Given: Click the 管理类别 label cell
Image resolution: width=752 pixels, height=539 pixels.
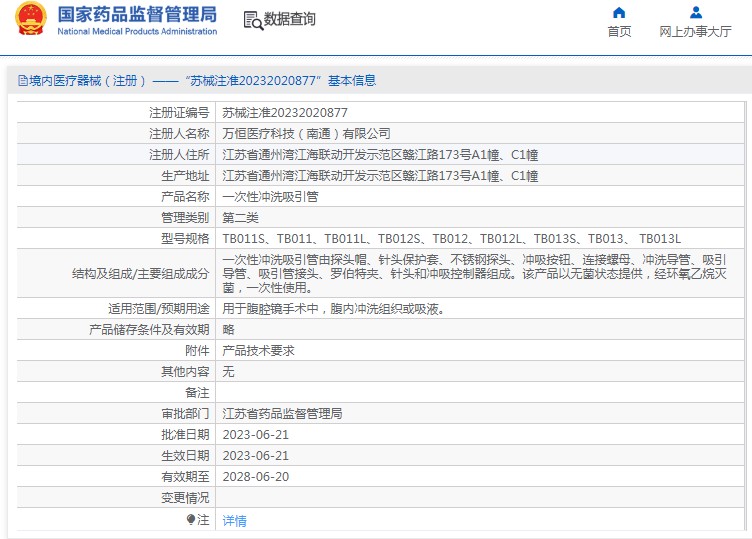Looking at the screenshot, I should (117, 218).
